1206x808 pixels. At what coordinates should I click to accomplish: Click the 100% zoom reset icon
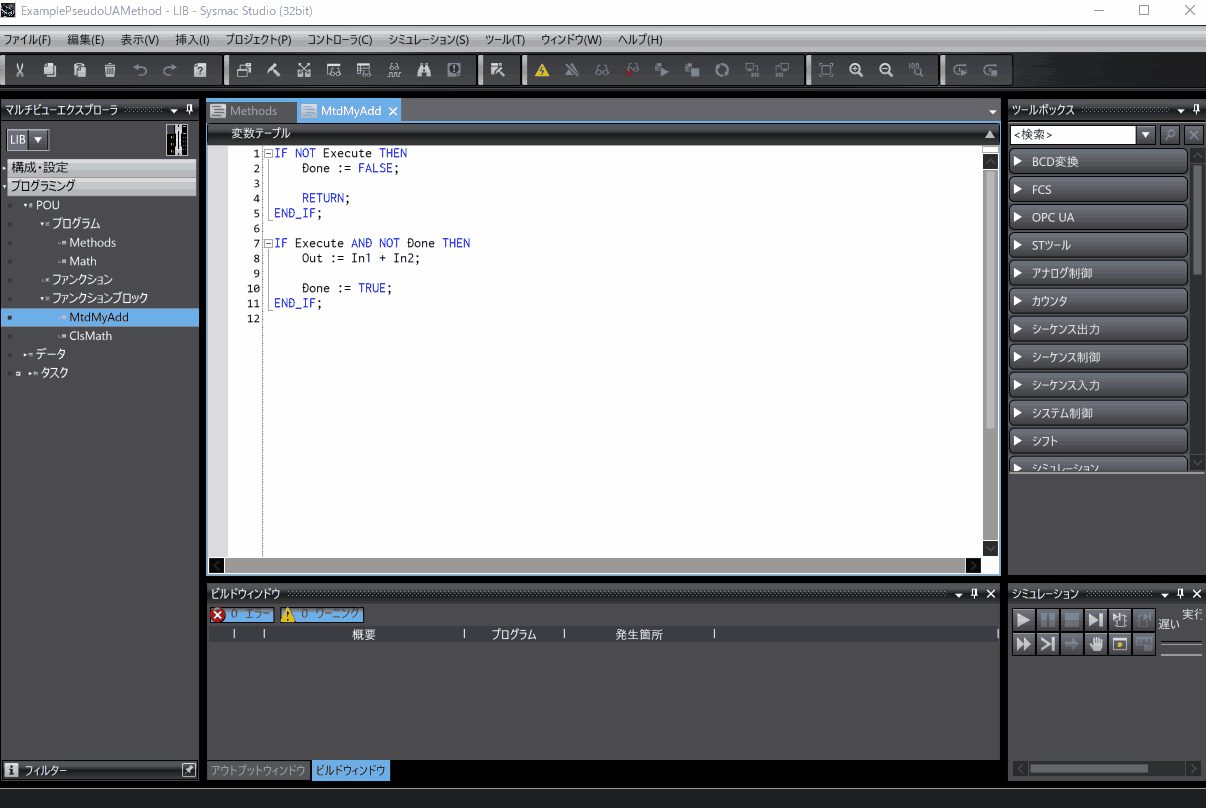tap(916, 70)
